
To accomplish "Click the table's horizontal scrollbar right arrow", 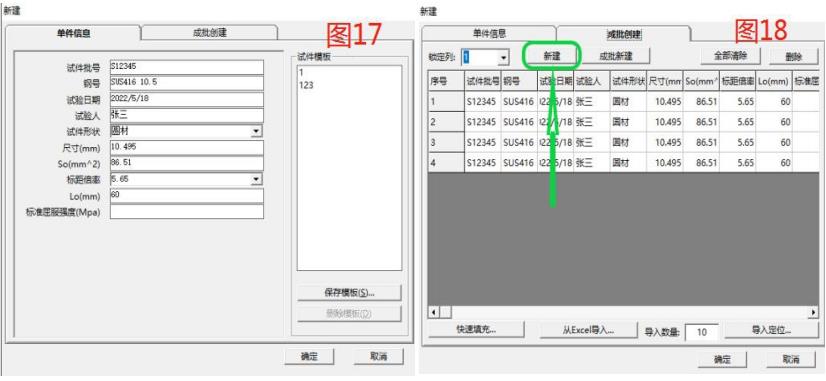I will coord(813,312).
